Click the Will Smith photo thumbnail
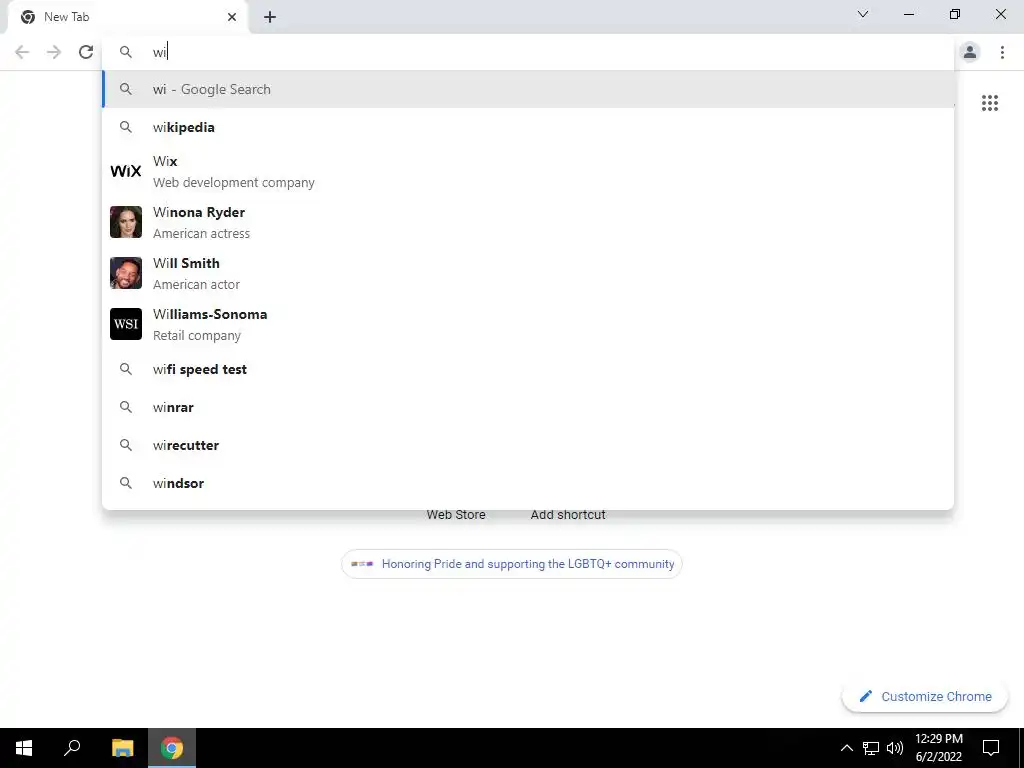The height and width of the screenshot is (768, 1024). (125, 273)
